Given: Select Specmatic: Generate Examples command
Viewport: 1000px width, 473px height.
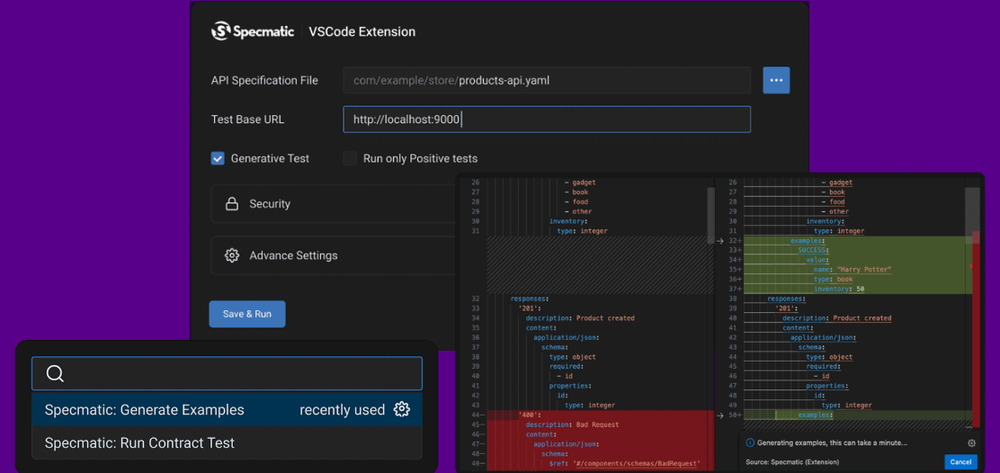Looking at the screenshot, I should pos(145,409).
